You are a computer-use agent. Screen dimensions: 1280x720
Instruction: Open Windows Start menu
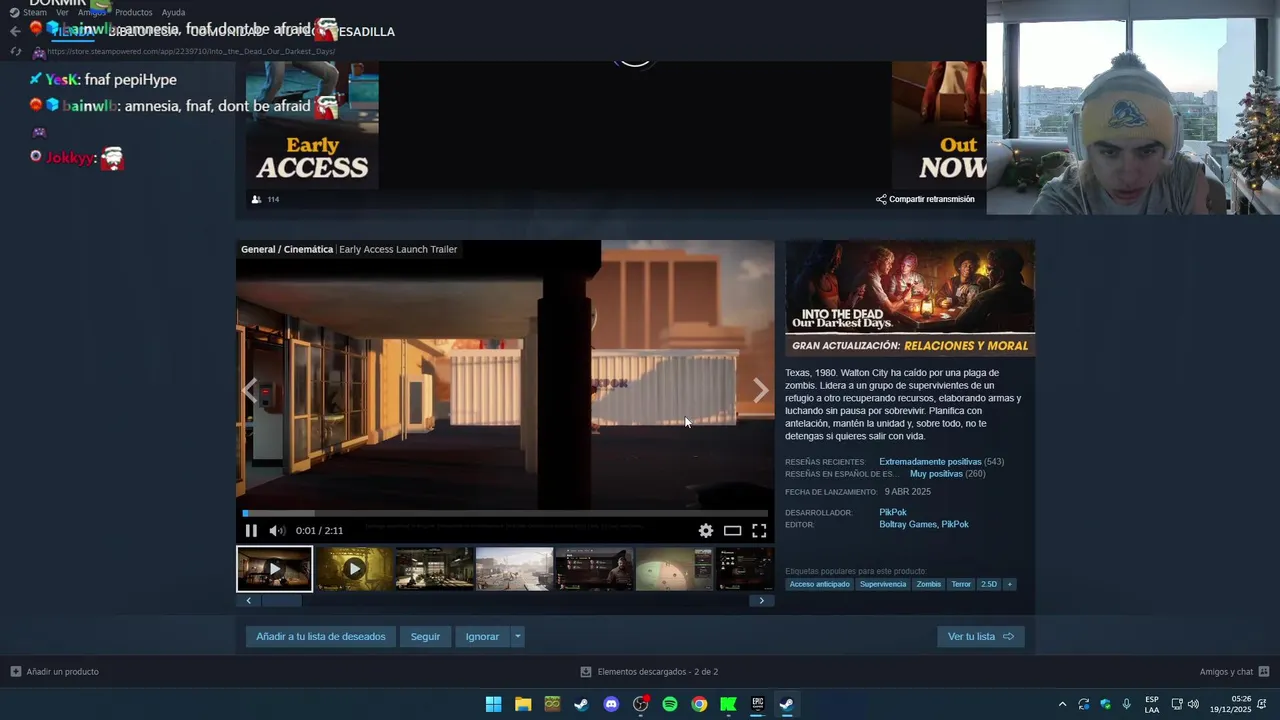[493, 704]
